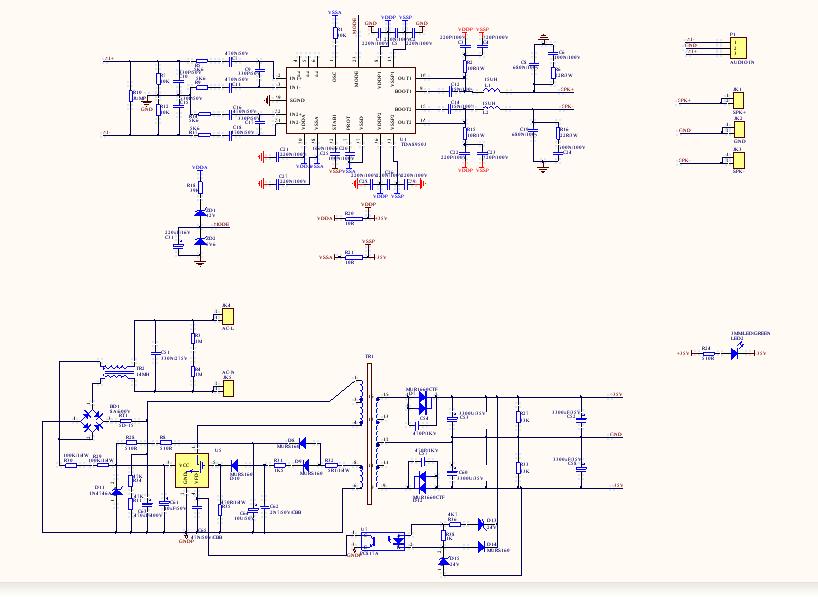Select the RT1 5D-15 thermistor

point(126,421)
